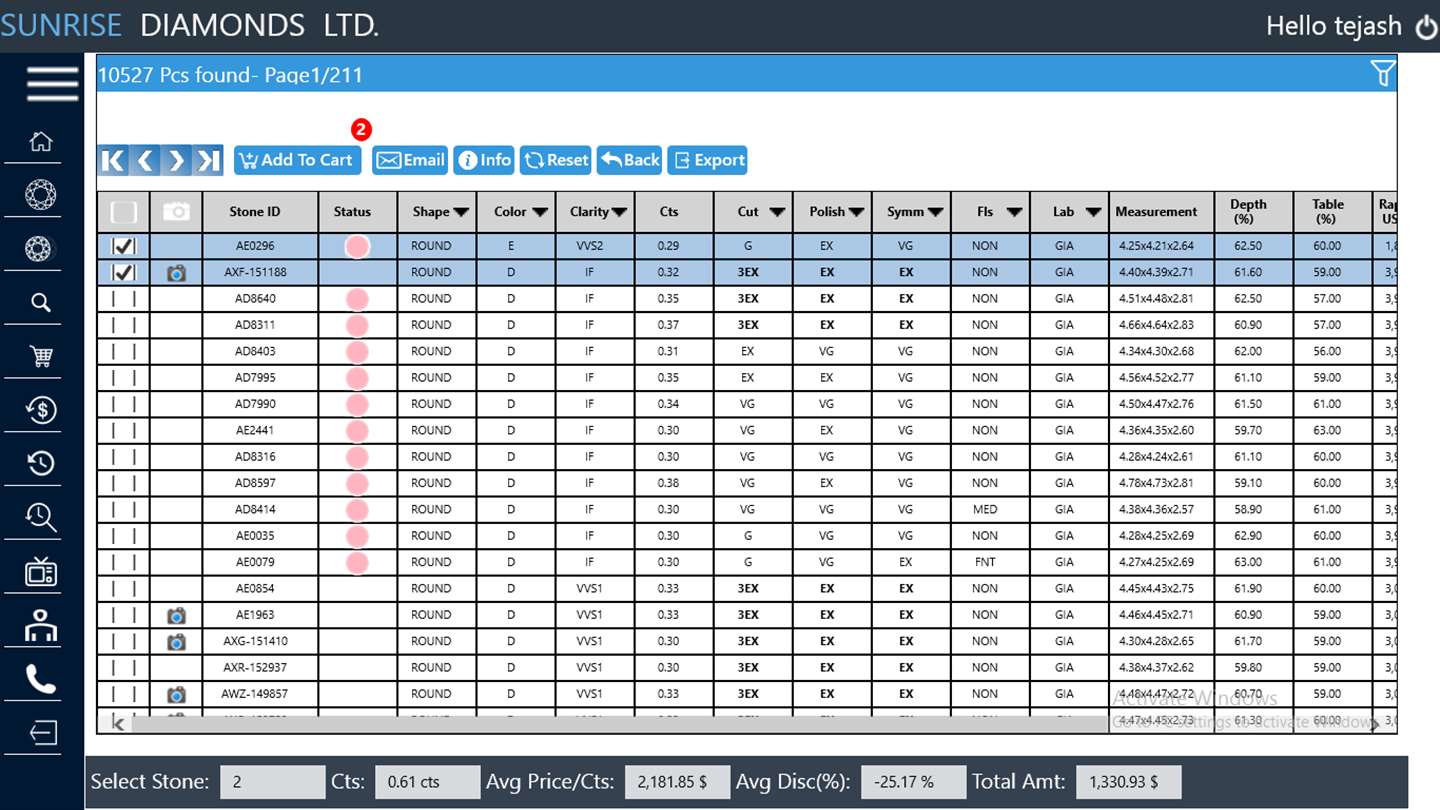Click the Reset button
The height and width of the screenshot is (810, 1440).
pyautogui.click(x=555, y=160)
